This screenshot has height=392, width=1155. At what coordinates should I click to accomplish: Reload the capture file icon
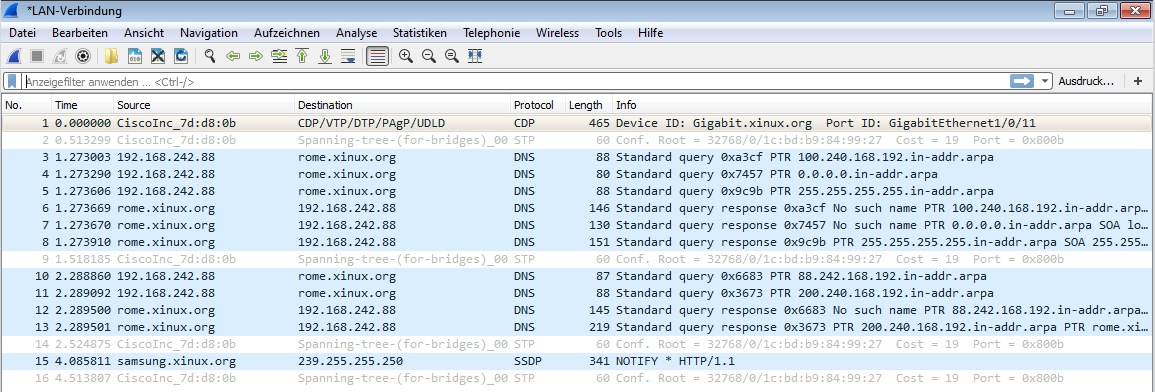point(180,56)
